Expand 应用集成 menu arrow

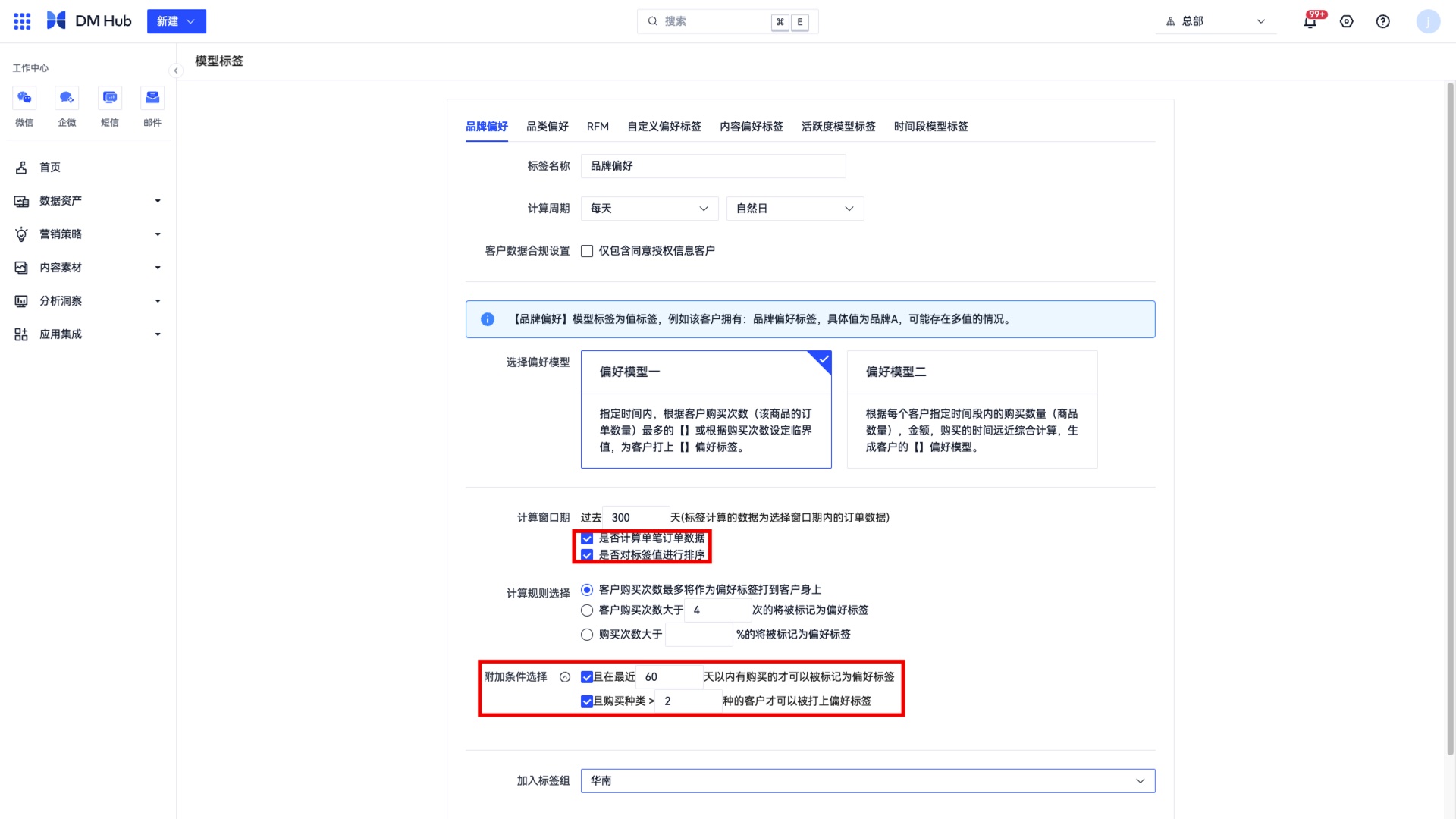tap(158, 334)
